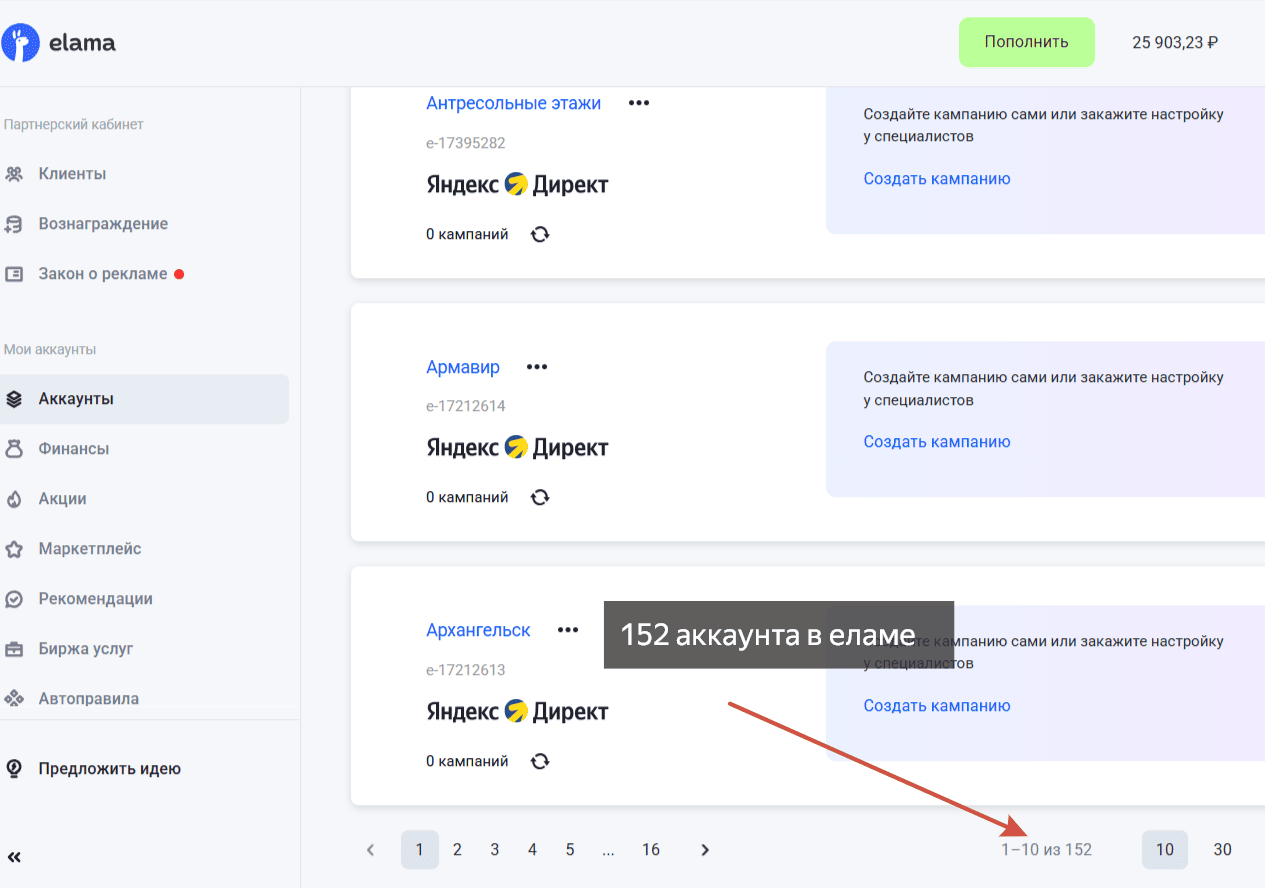
Task: Click account ID e-17212614
Action: (466, 406)
